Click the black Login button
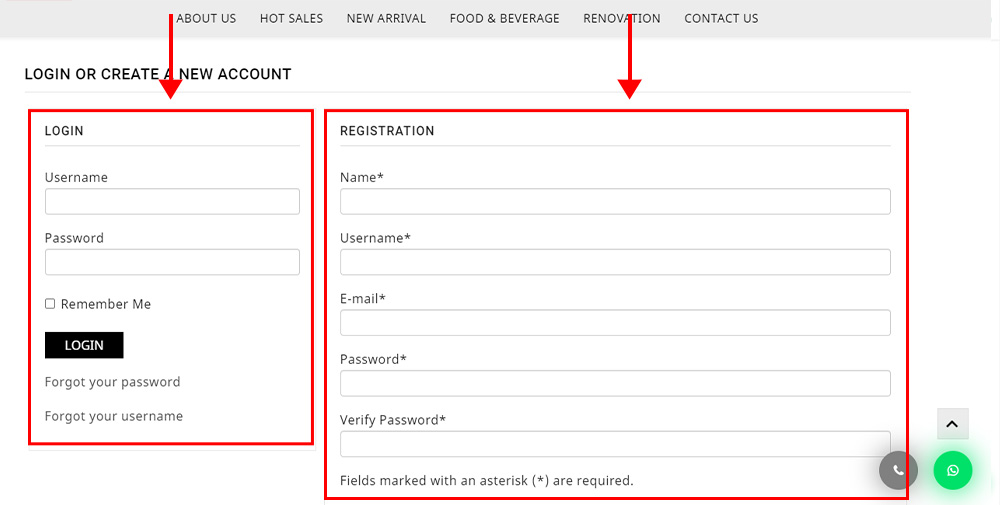1000x505 pixels. coord(84,345)
